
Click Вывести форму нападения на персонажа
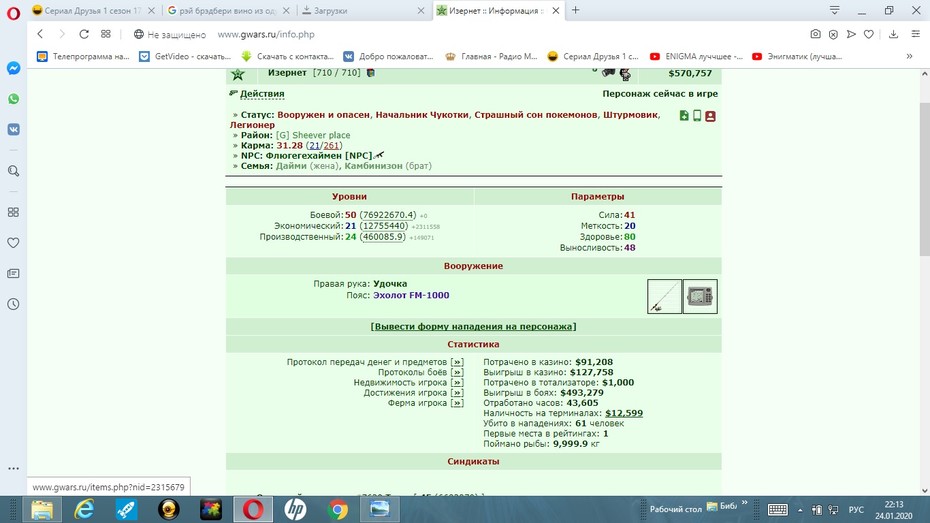point(473,327)
